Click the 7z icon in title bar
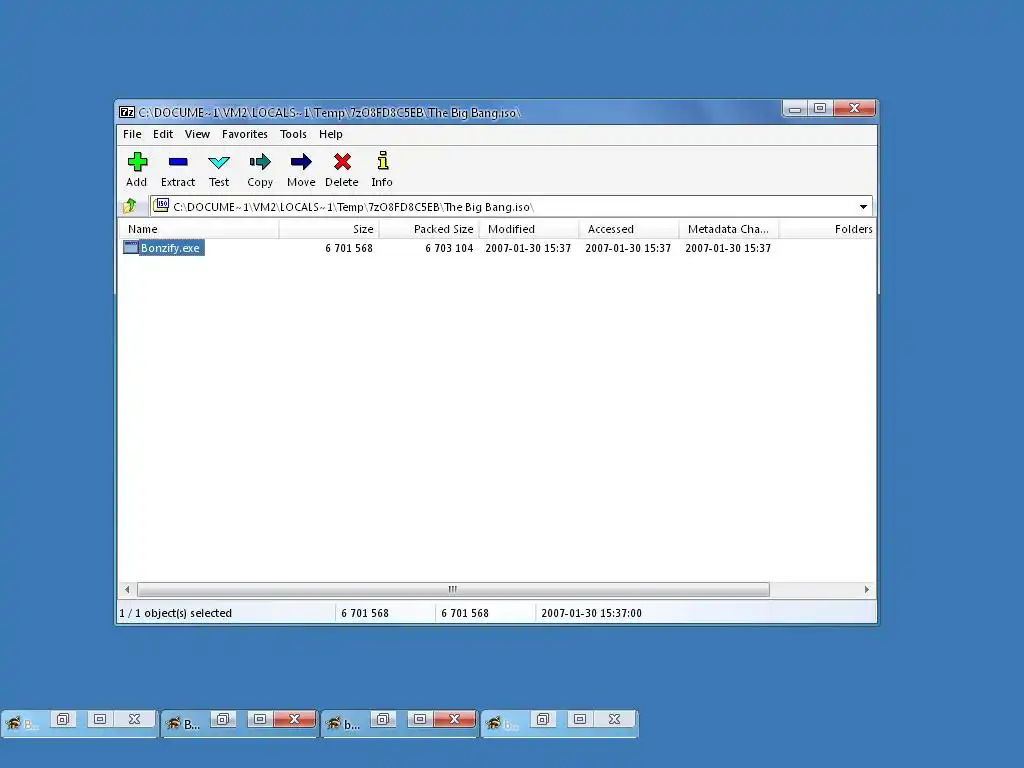This screenshot has width=1024, height=768. (x=127, y=112)
